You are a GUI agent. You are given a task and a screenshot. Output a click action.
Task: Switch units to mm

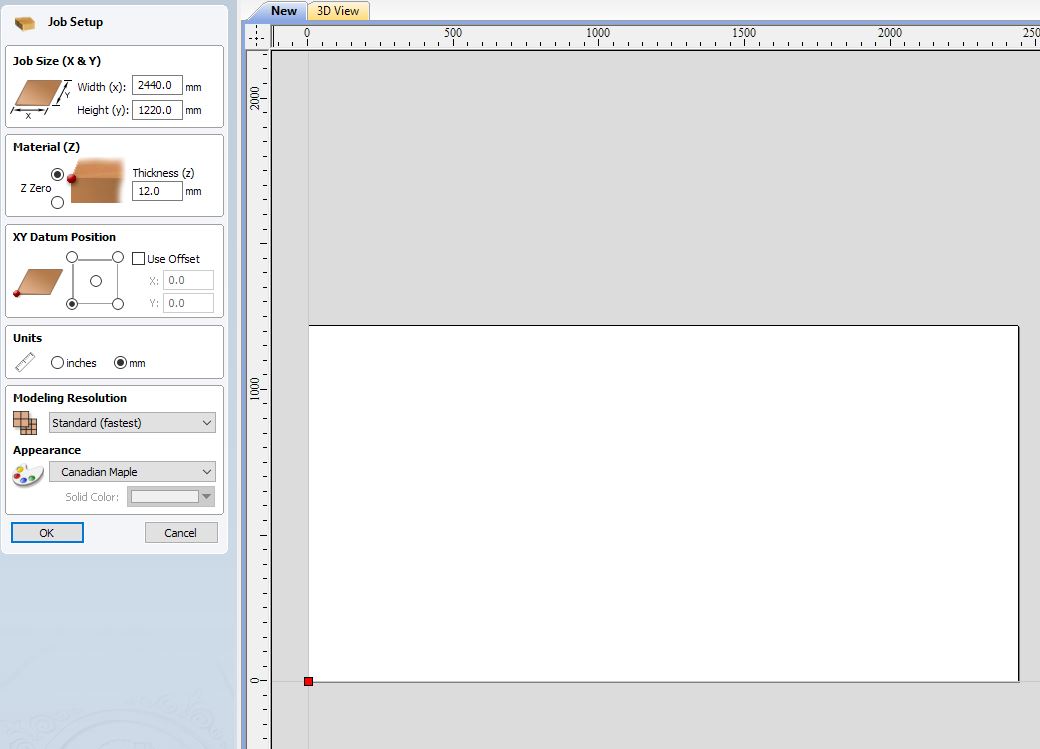coord(120,363)
